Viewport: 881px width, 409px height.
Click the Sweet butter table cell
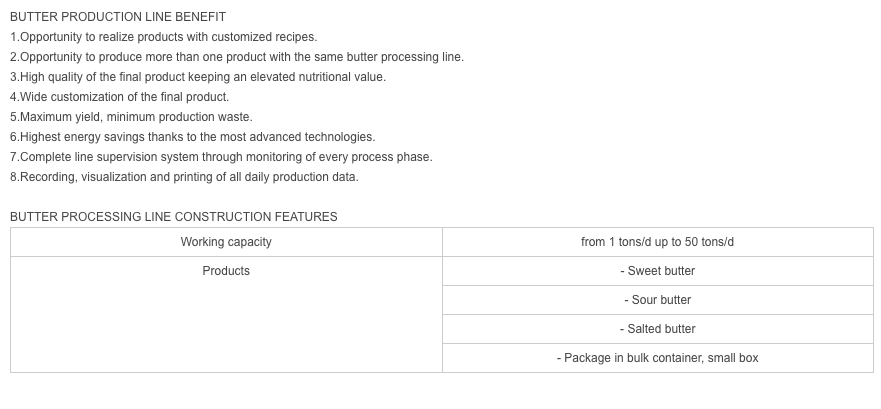[657, 271]
